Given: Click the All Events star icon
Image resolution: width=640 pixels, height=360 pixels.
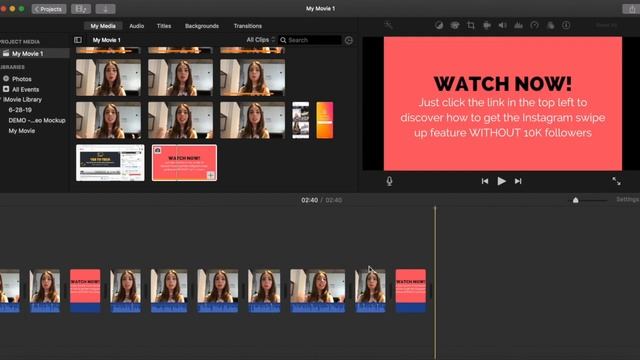Looking at the screenshot, I should coord(6,89).
